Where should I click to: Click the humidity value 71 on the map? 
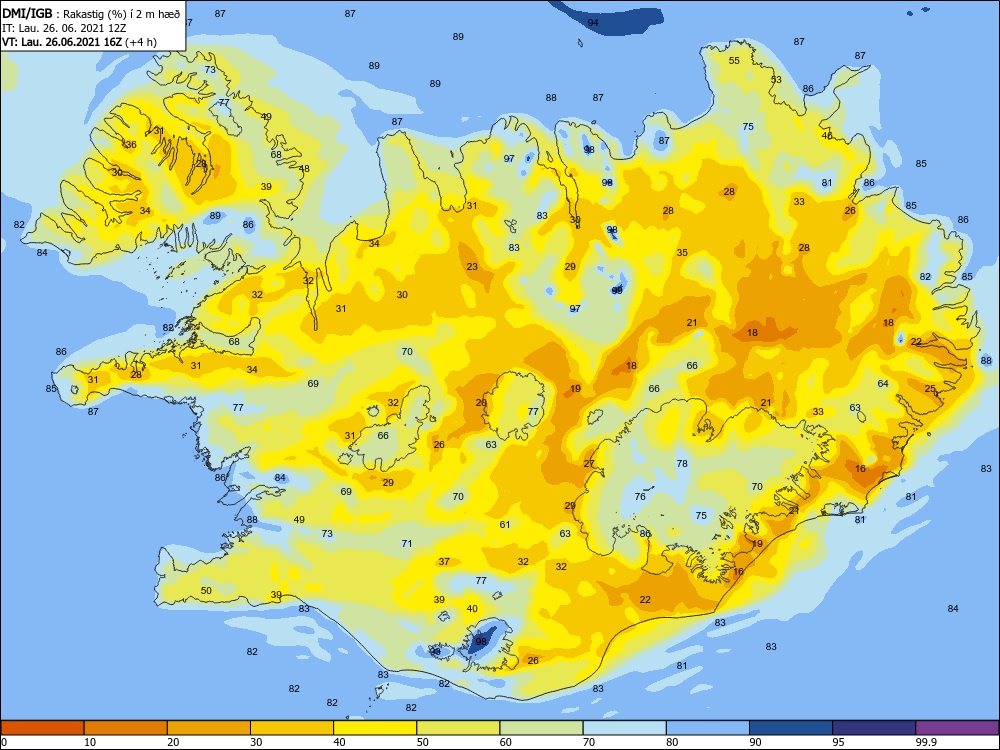[407, 544]
